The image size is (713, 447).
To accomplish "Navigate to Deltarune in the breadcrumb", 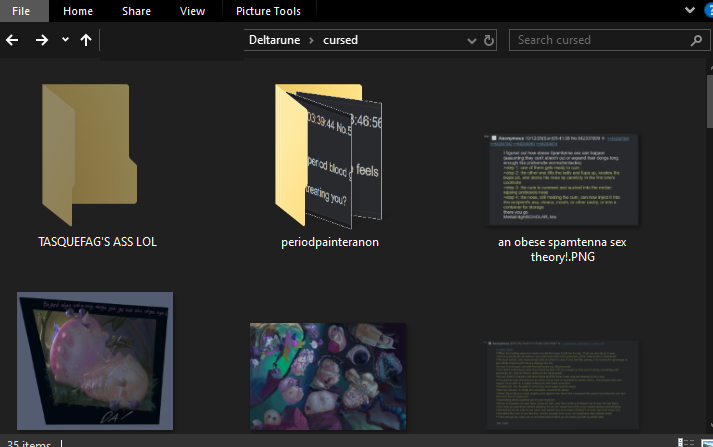I will (276, 40).
